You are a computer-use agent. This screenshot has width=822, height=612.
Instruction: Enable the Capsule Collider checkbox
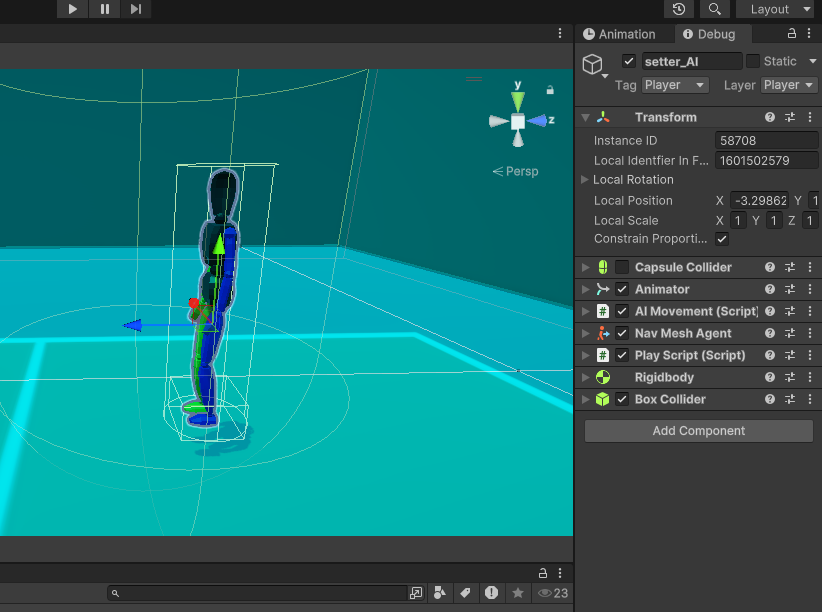(622, 268)
